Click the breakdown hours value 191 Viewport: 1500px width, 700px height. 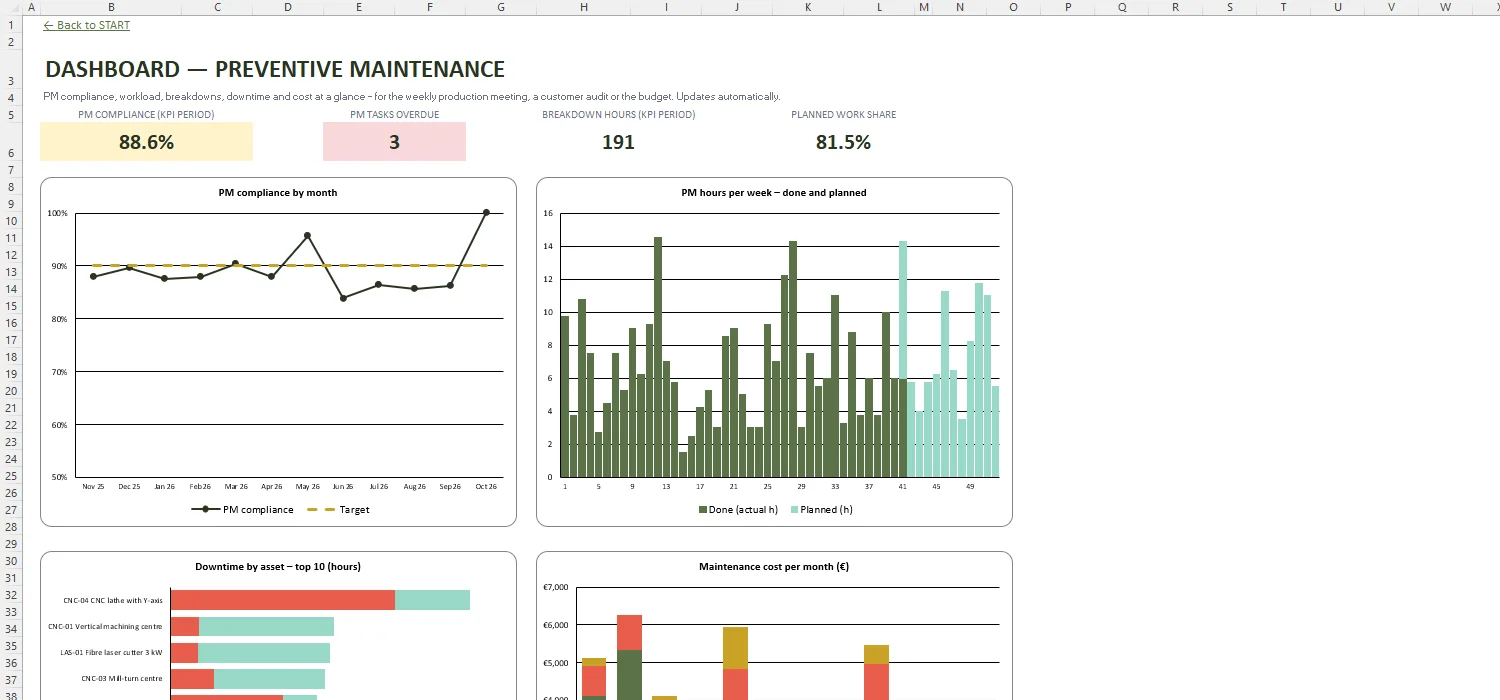[x=618, y=142]
